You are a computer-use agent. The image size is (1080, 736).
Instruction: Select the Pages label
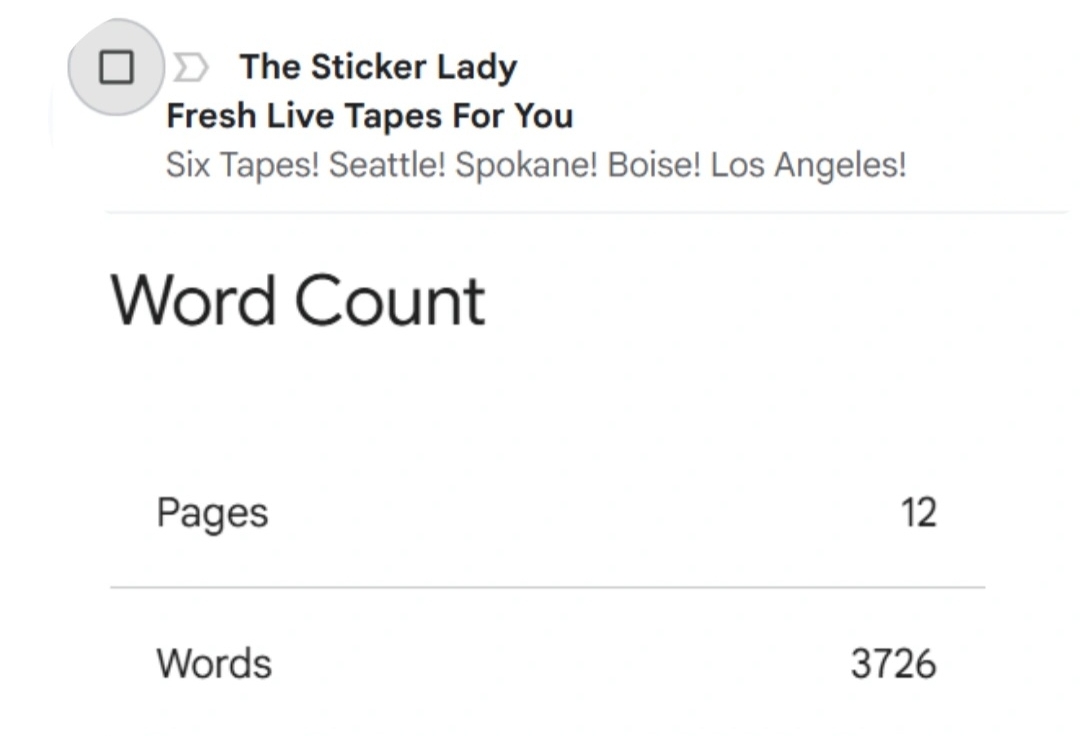212,513
